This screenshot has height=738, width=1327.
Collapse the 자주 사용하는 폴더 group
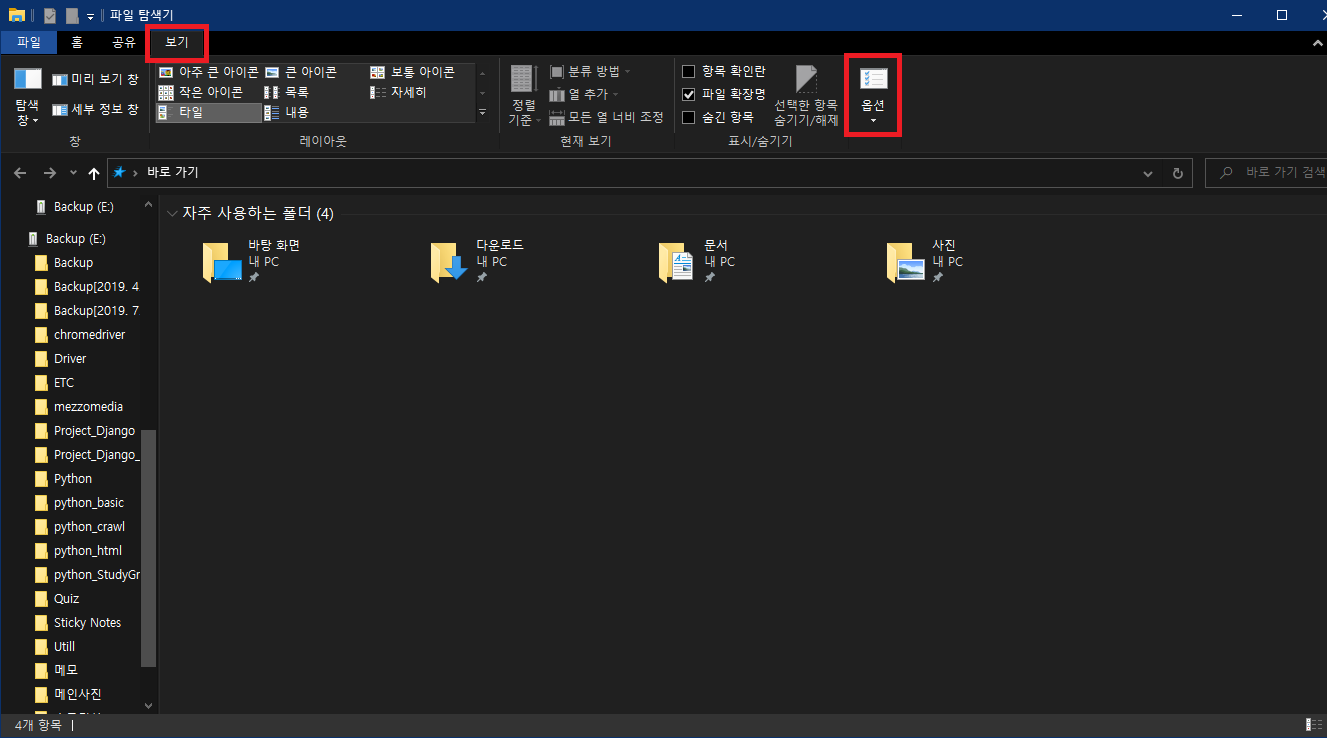pos(173,214)
